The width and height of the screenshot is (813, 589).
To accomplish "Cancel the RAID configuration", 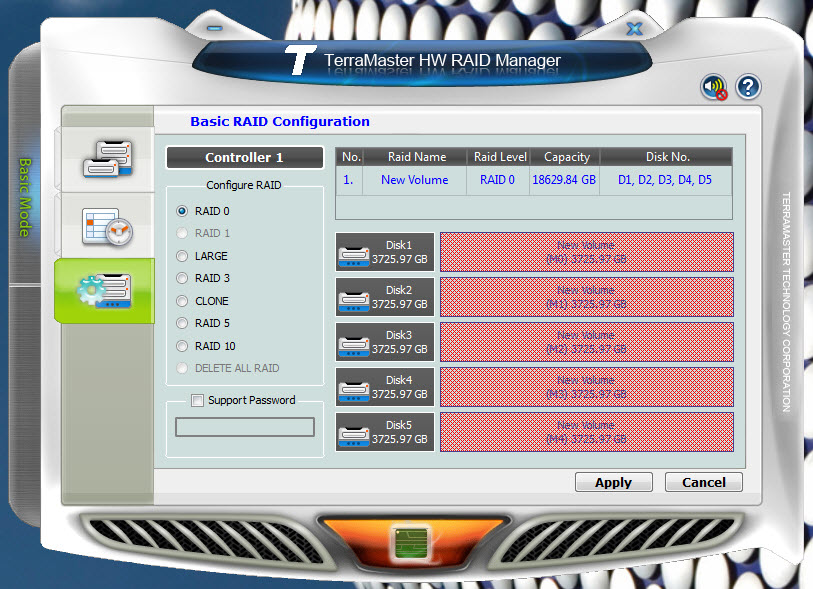I will tap(704, 482).
